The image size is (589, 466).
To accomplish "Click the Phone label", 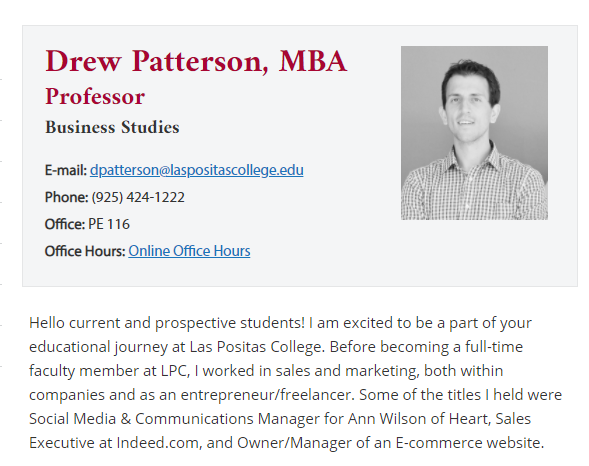I will (x=66, y=197).
